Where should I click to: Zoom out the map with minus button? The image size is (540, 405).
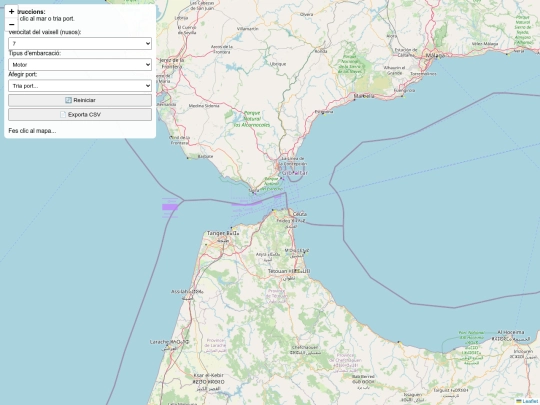point(11,25)
